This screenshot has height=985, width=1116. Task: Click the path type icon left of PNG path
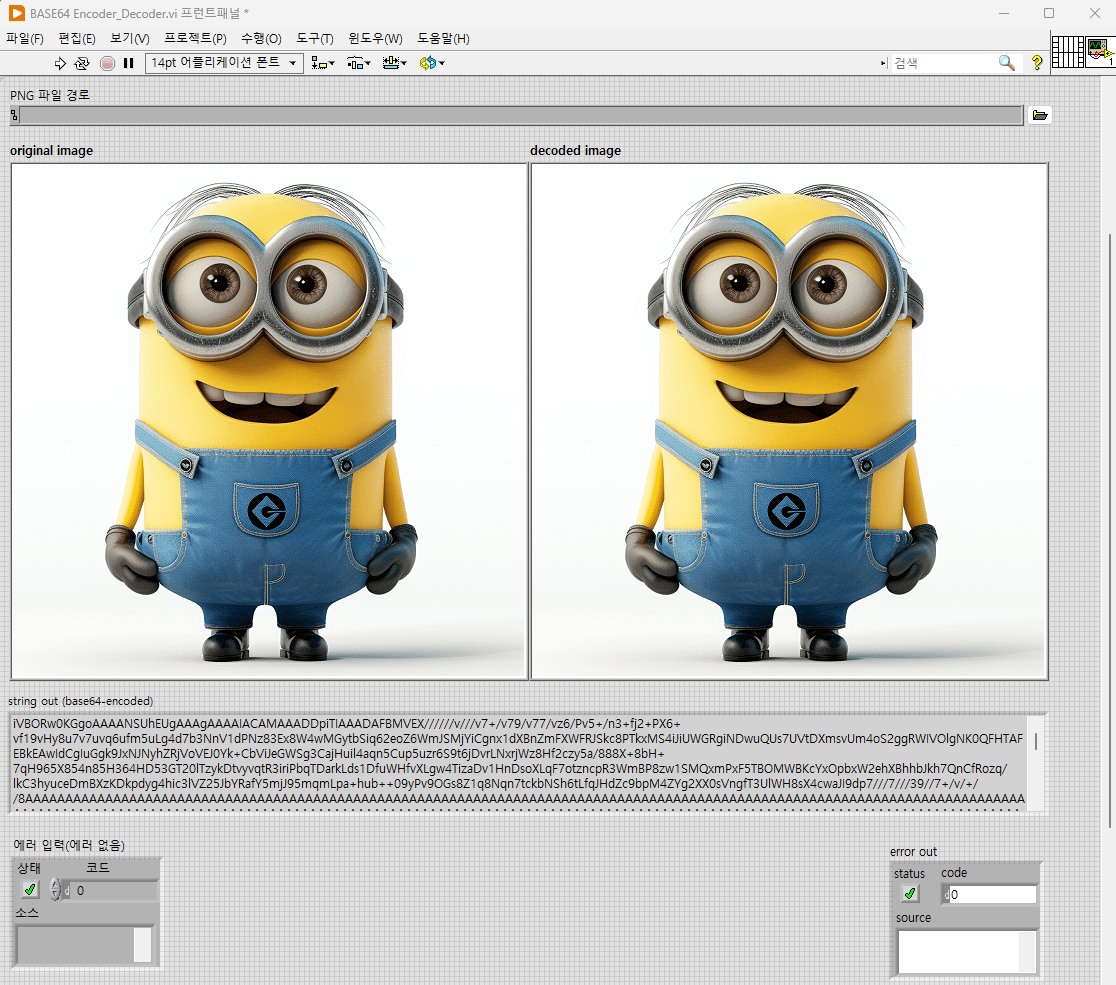[14, 115]
